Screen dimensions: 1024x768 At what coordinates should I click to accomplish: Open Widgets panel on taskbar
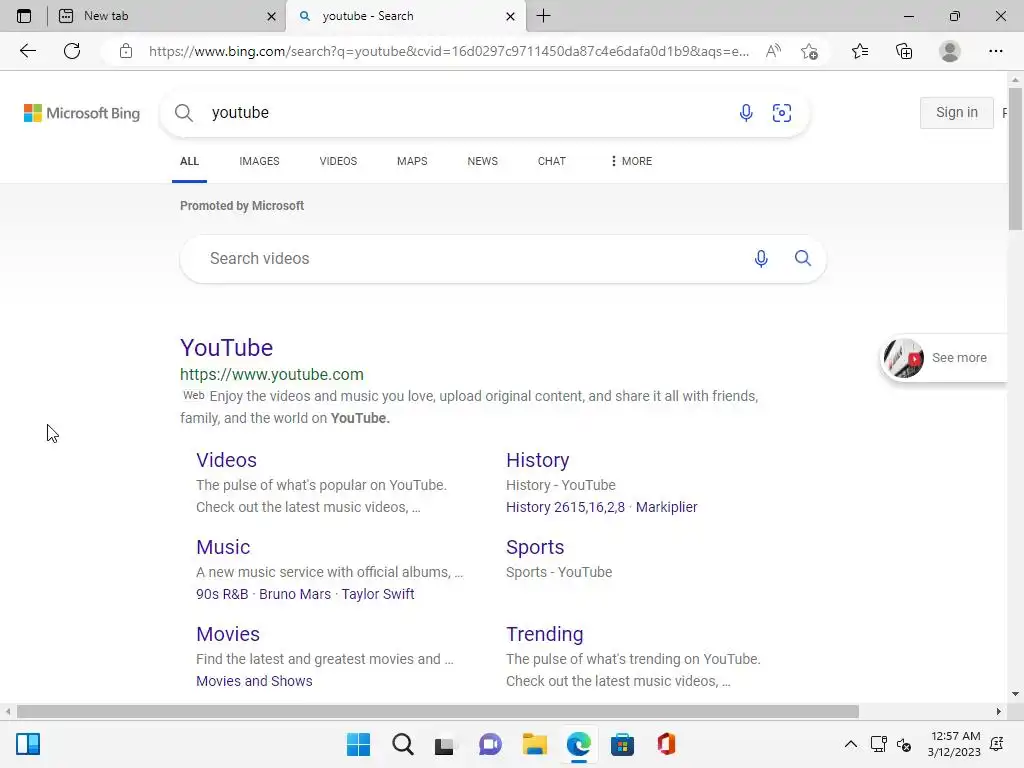click(x=28, y=744)
